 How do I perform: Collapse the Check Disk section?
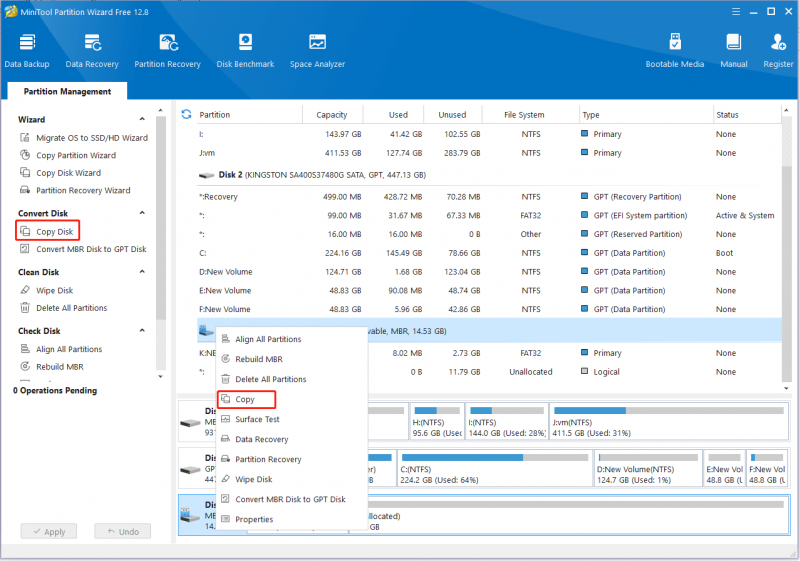(142, 330)
